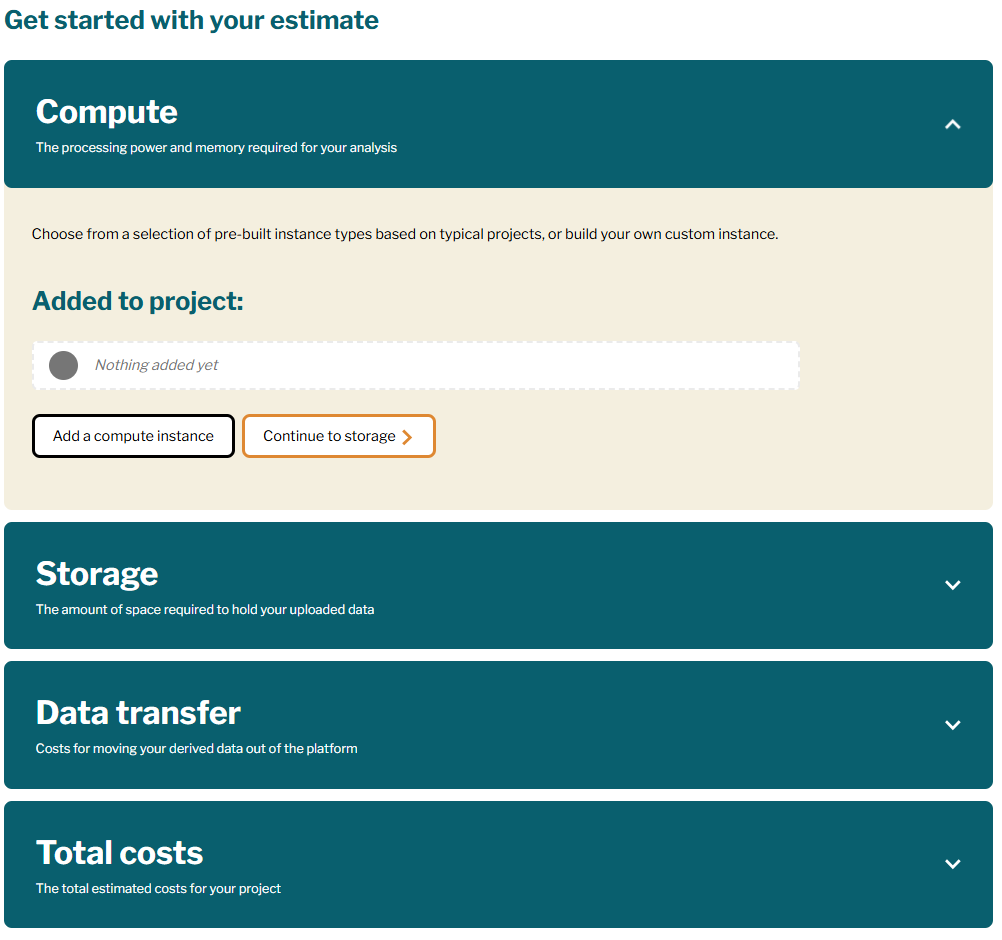The height and width of the screenshot is (940, 1002).
Task: Click the orange arrow icon beside Continue to storage
Action: click(407, 437)
